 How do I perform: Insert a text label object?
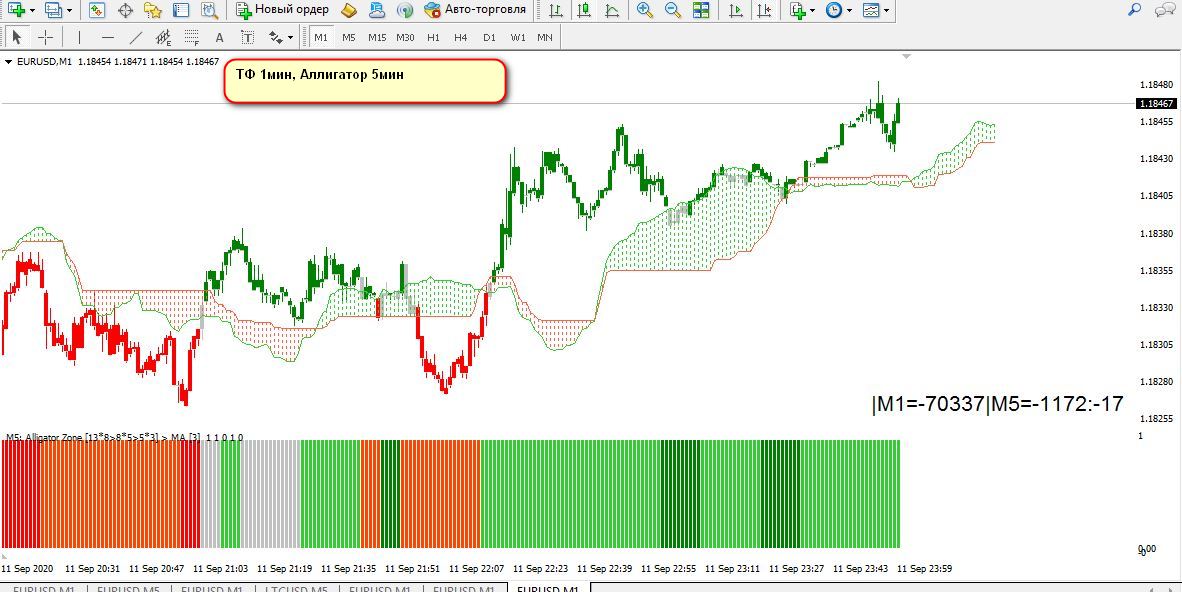pyautogui.click(x=247, y=37)
